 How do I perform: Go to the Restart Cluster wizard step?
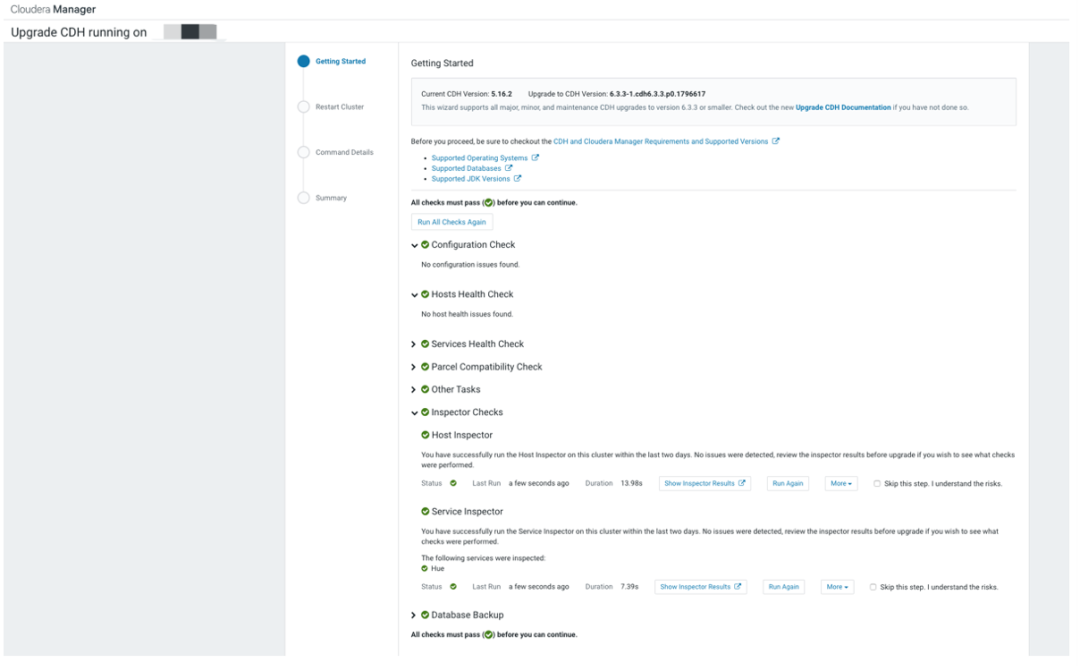(340, 107)
